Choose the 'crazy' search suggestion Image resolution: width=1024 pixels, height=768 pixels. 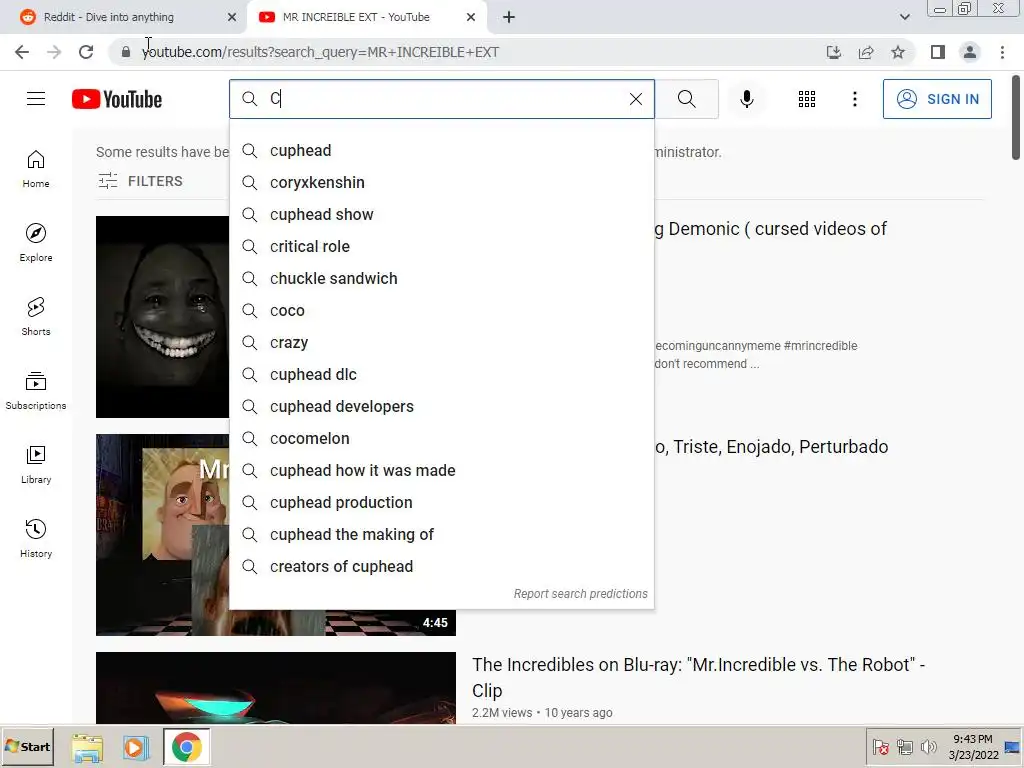[441, 343]
